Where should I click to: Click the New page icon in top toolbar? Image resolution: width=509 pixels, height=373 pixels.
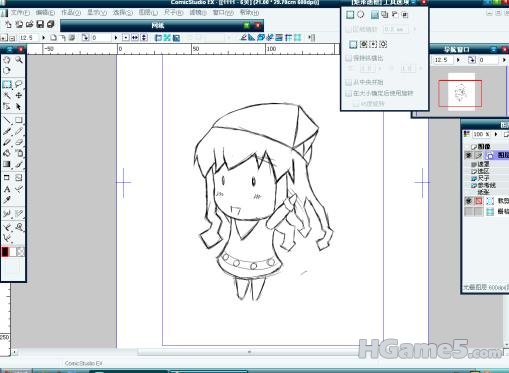[8, 24]
